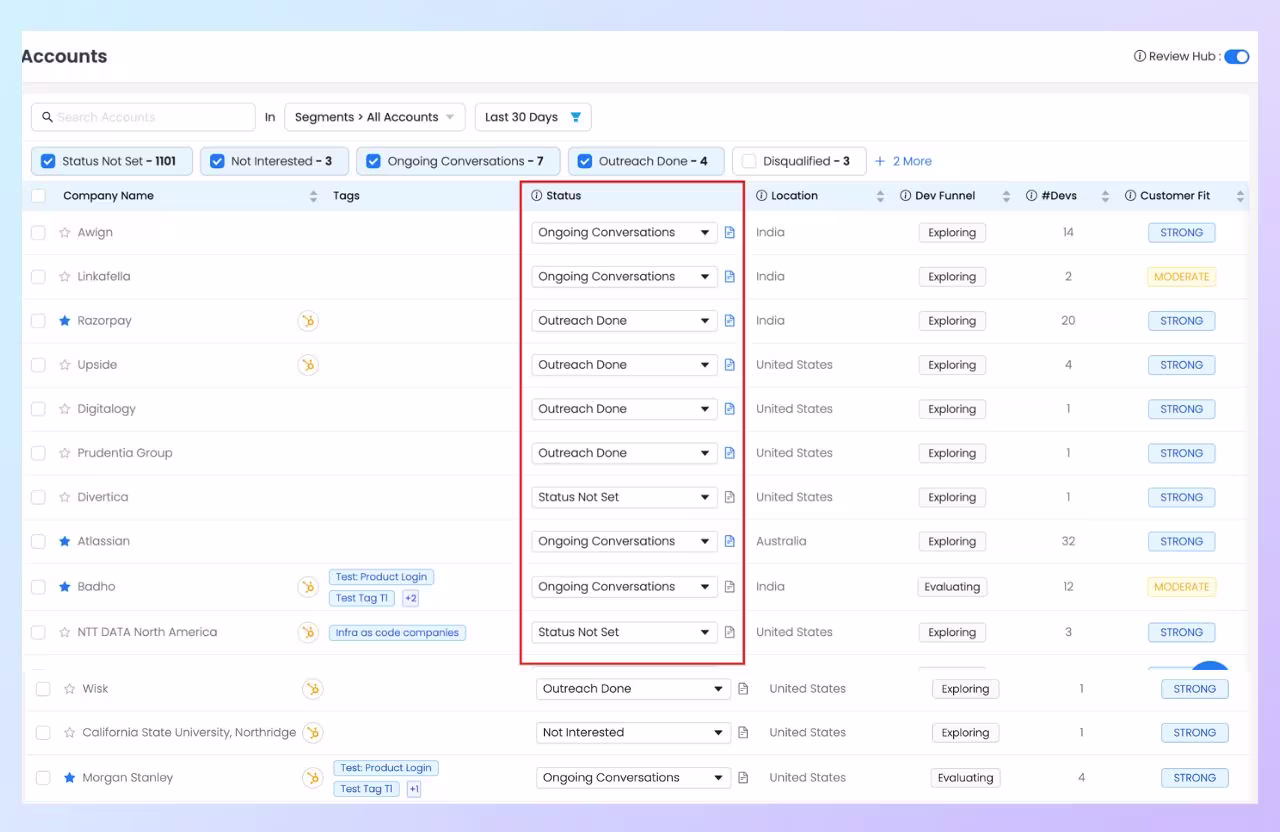
Task: Sort by Dev Funnel column
Action: point(1006,197)
